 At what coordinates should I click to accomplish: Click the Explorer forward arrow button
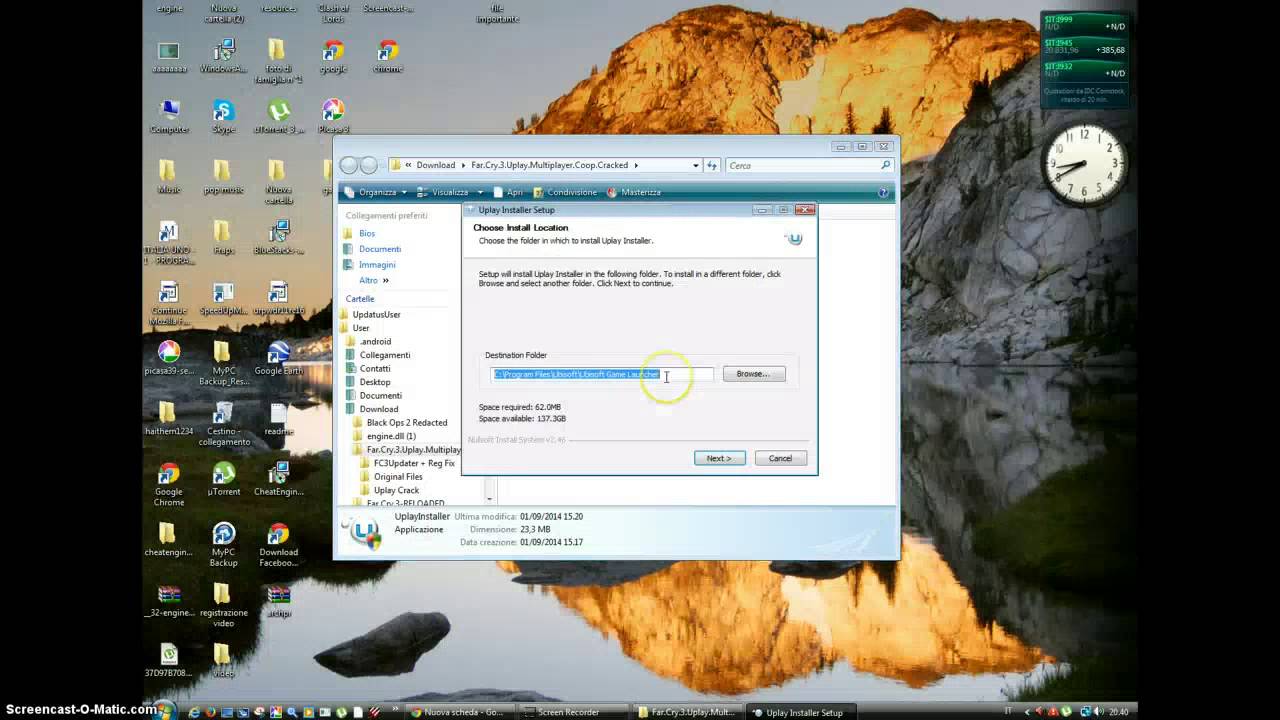[368, 165]
